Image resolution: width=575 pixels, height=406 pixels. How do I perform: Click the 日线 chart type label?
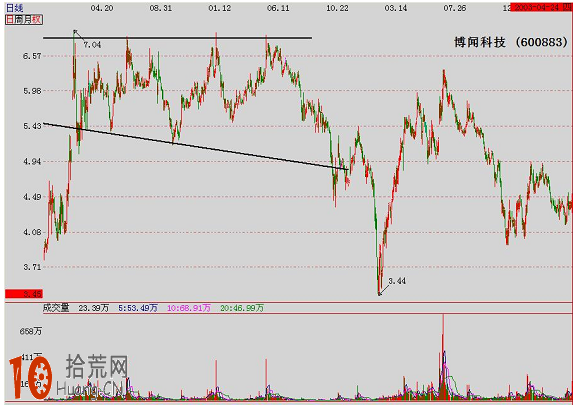click(15, 8)
